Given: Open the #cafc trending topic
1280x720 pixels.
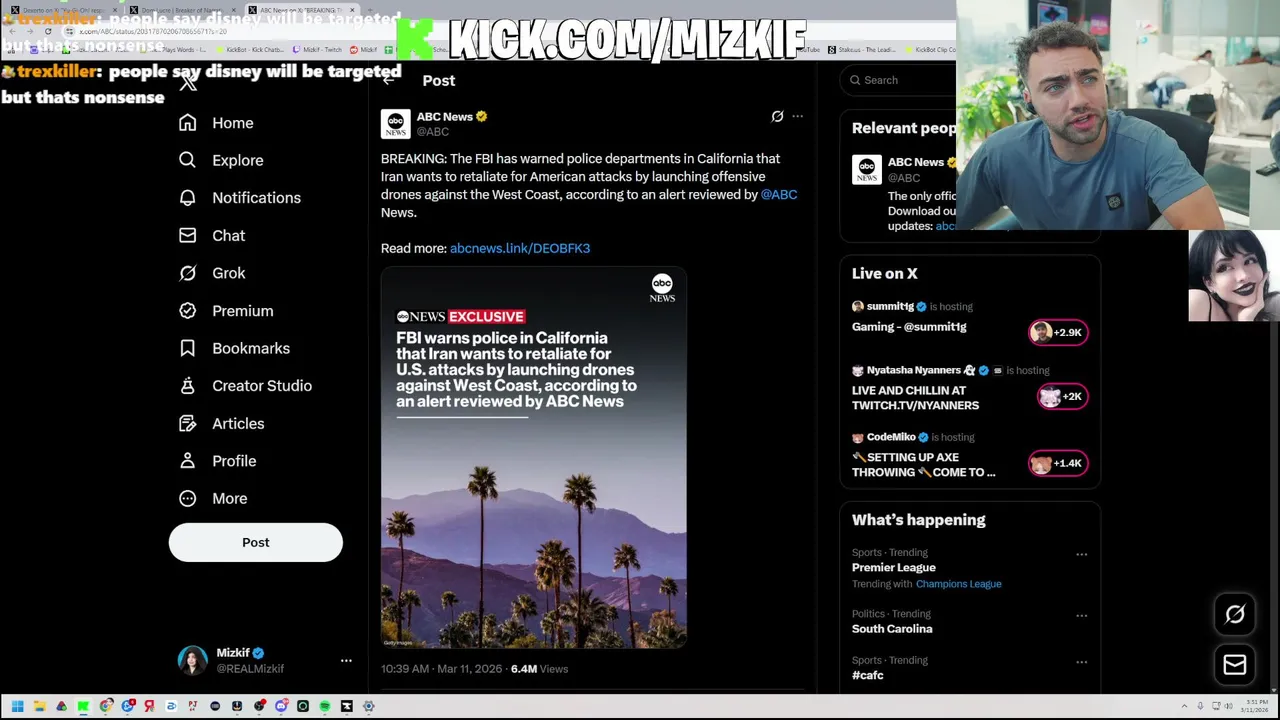Looking at the screenshot, I should 868,675.
